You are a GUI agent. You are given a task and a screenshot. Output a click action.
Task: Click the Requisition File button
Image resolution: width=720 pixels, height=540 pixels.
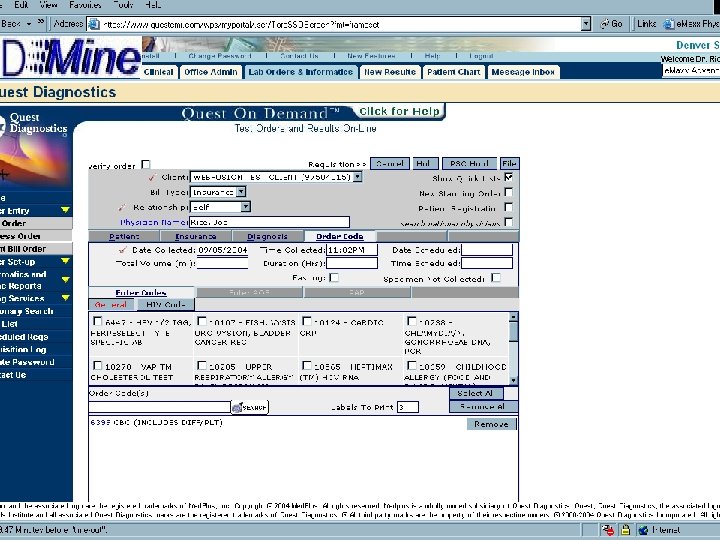(x=509, y=163)
